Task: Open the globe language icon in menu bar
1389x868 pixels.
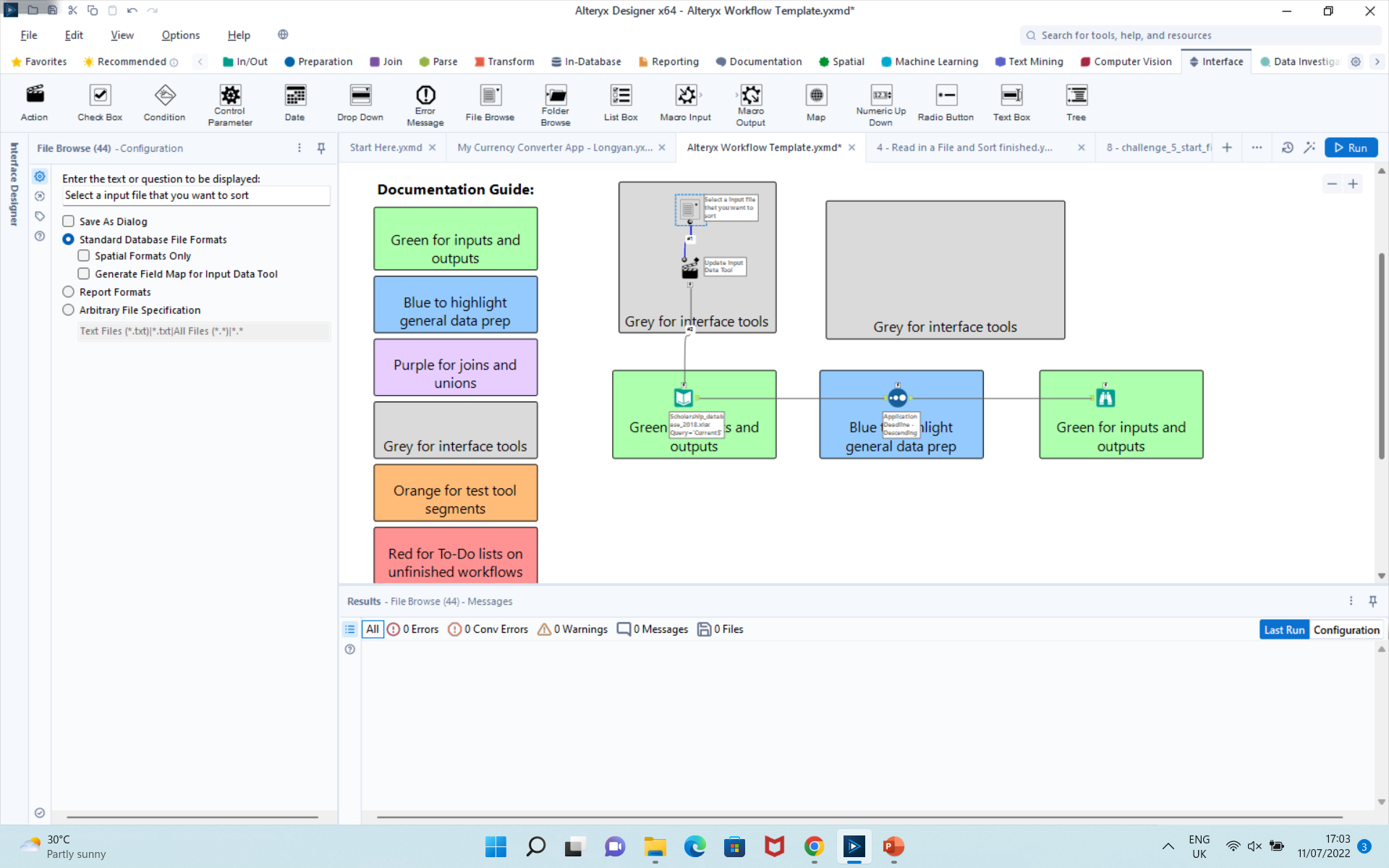Action: click(x=283, y=35)
